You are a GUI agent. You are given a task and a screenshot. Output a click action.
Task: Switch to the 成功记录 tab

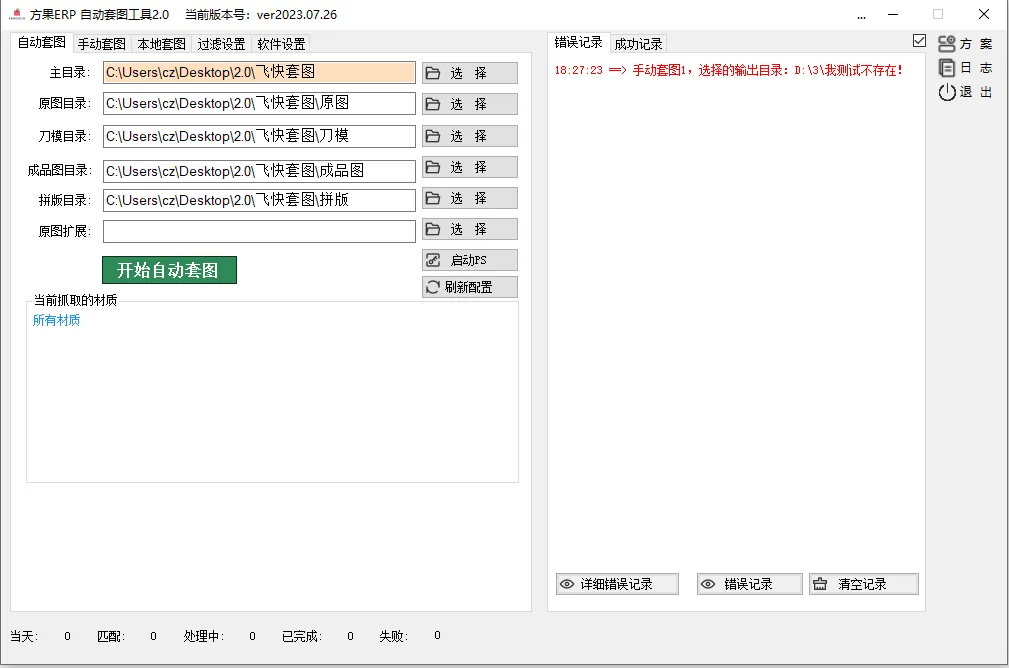click(638, 44)
